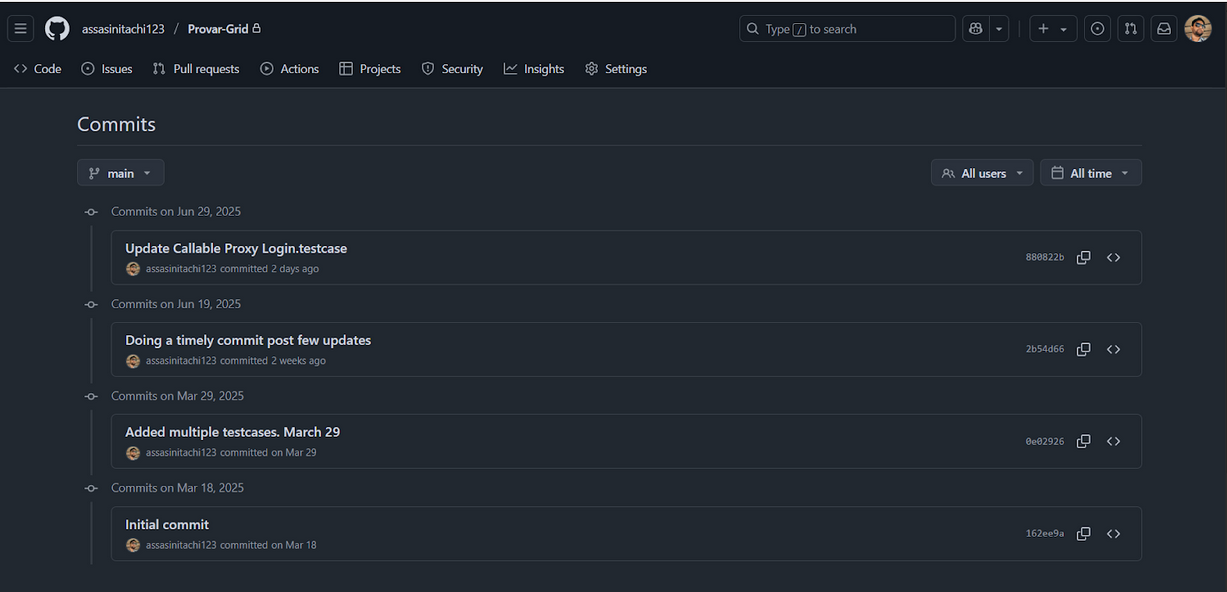Open the pull requests shortcut icon in header
1227x592 pixels.
click(x=1130, y=29)
